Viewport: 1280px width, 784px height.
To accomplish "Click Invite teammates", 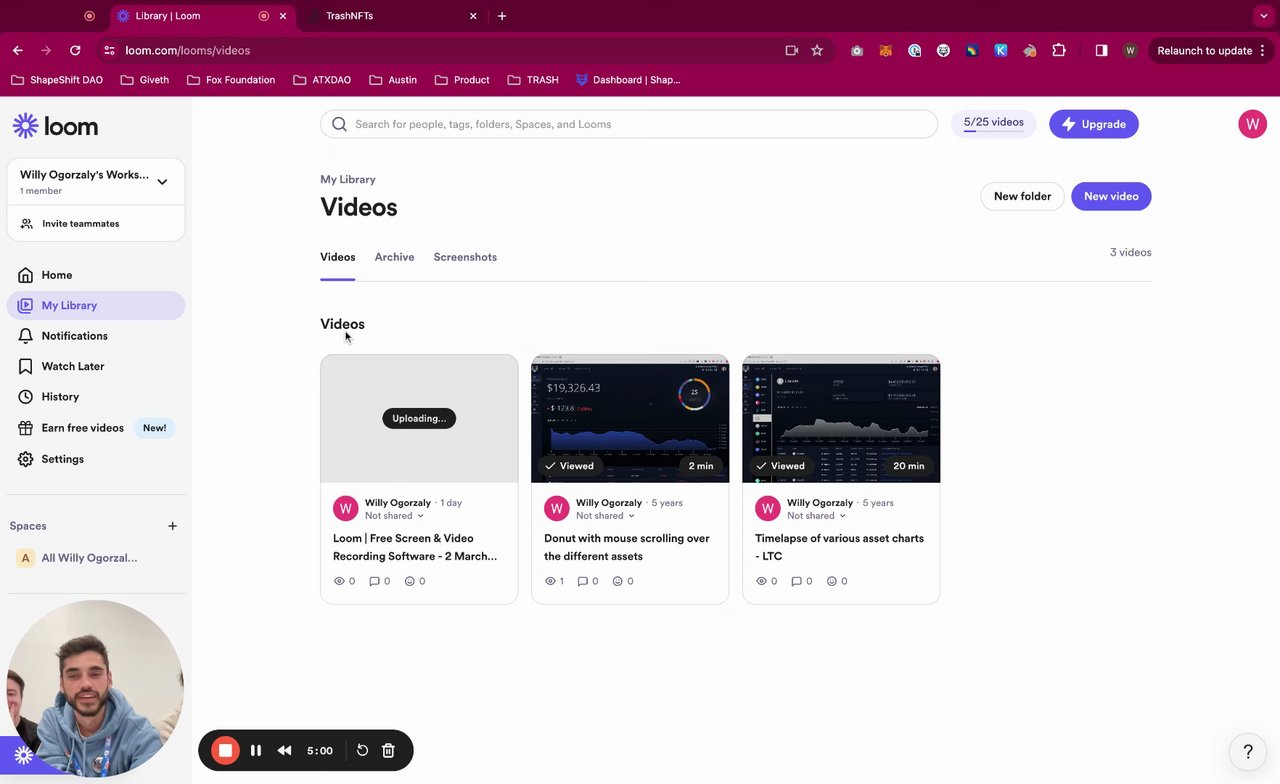I will (95, 223).
